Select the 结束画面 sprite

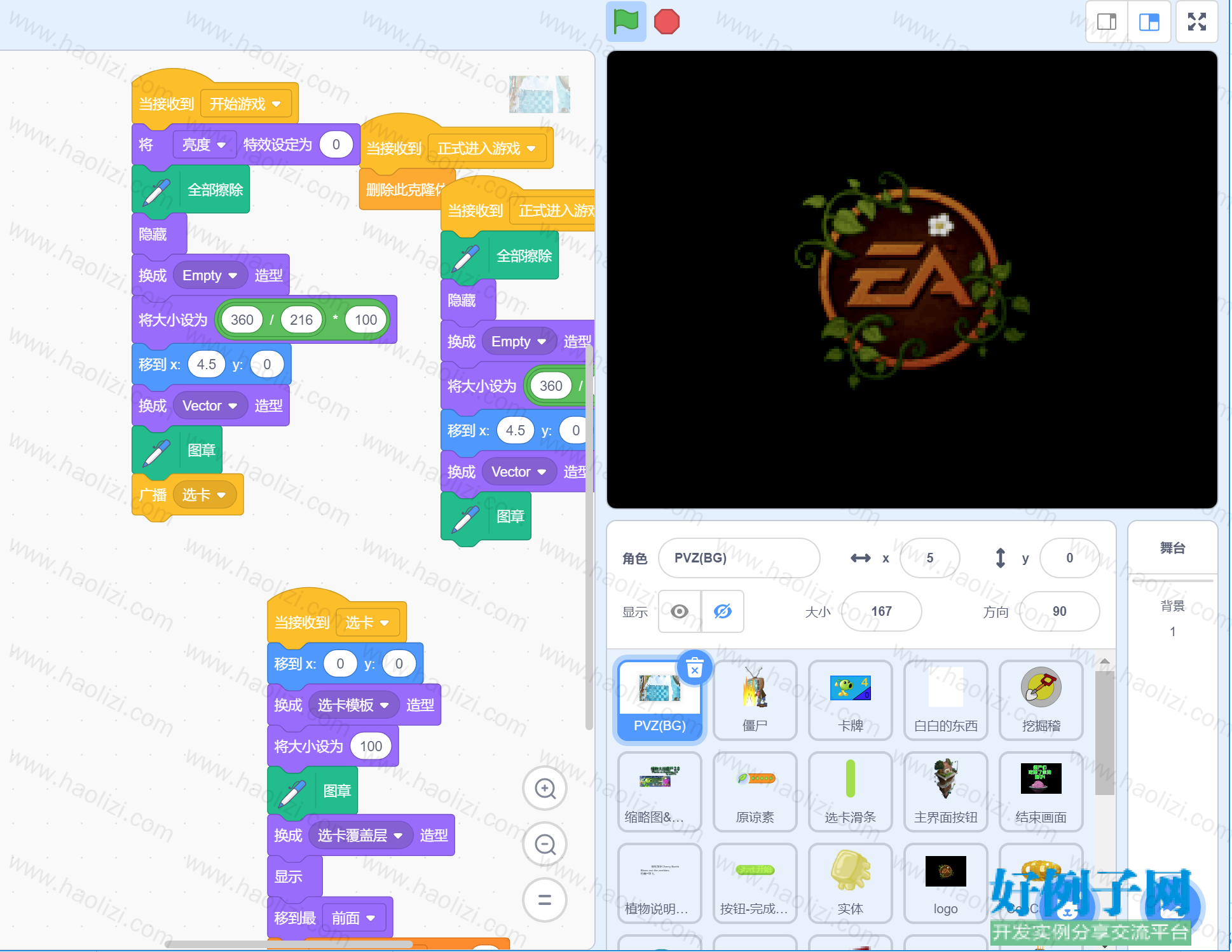tap(1041, 792)
